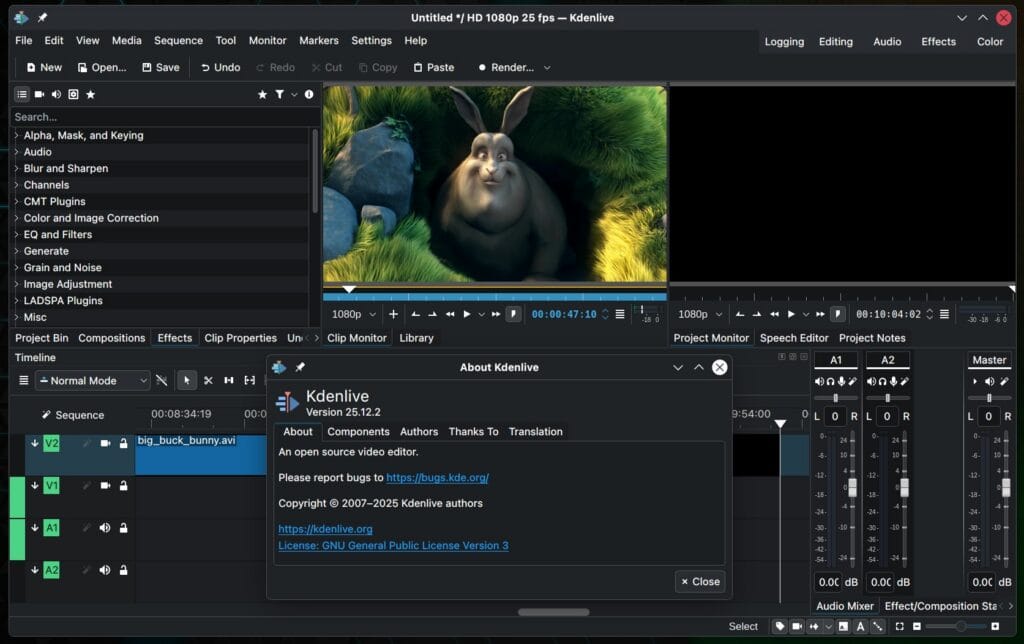Select the Selection tool above the timeline
This screenshot has width=1024, height=644.
tap(188, 380)
